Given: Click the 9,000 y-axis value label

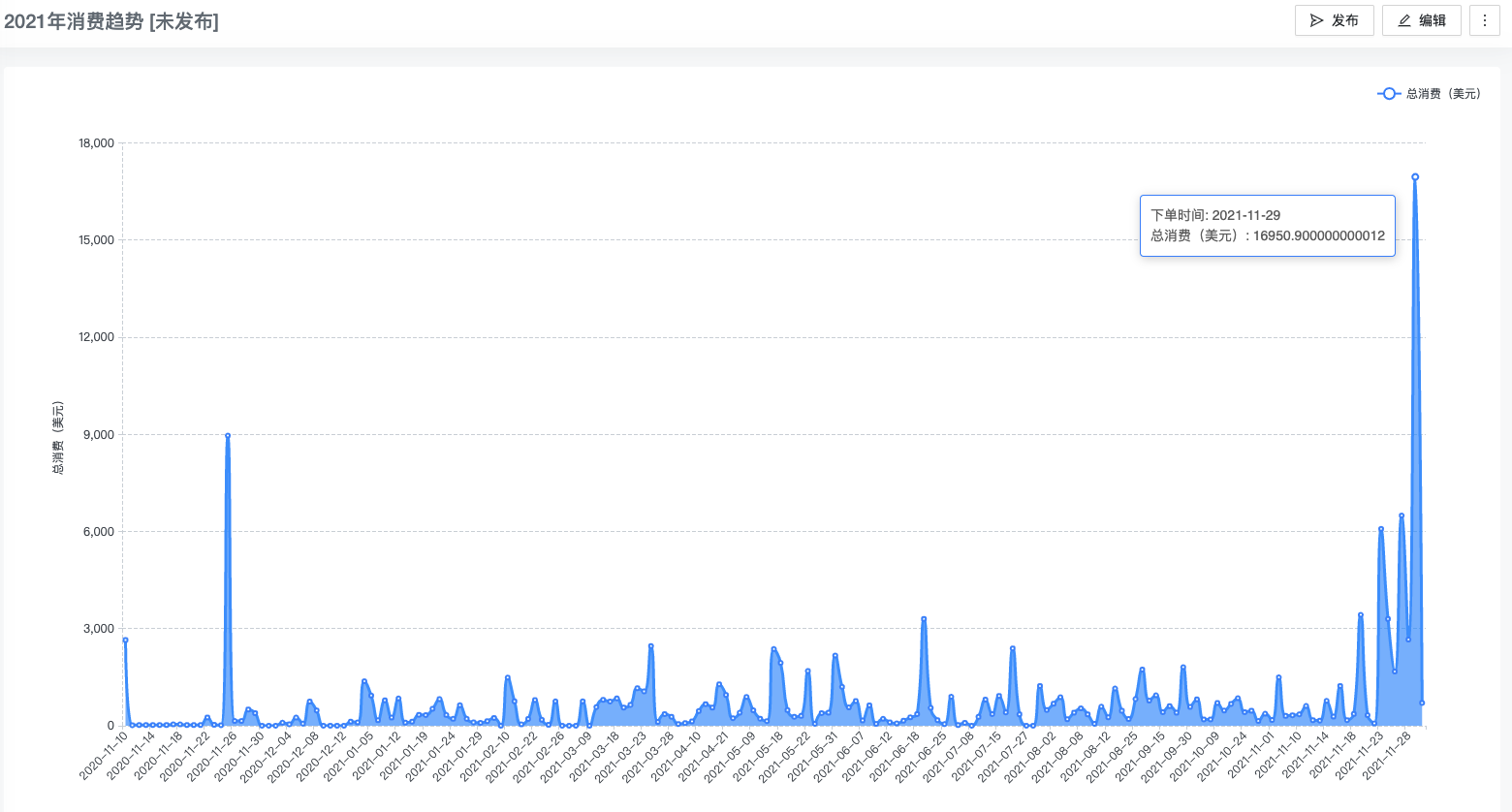Looking at the screenshot, I should [99, 435].
